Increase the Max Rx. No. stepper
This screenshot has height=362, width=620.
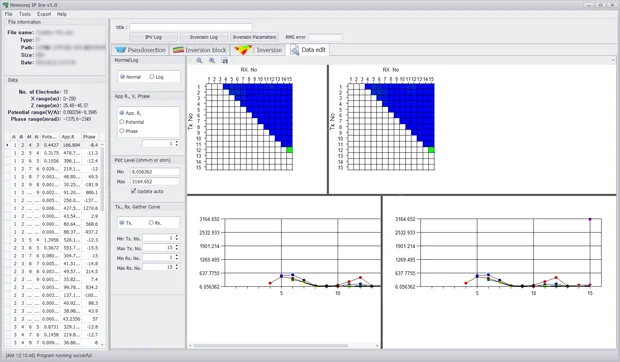(x=177, y=266)
